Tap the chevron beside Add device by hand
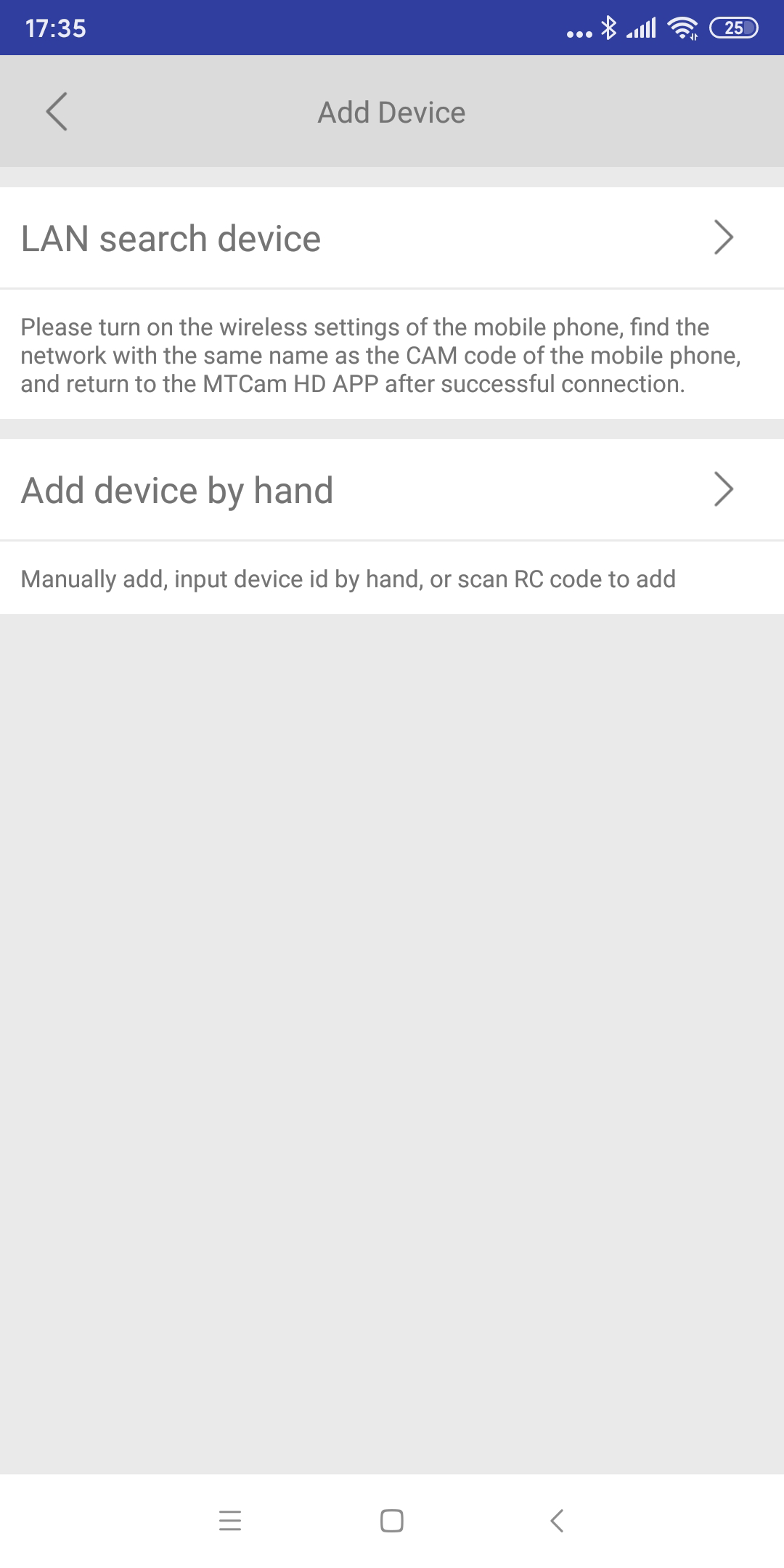The width and height of the screenshot is (784, 1568). 724,489
